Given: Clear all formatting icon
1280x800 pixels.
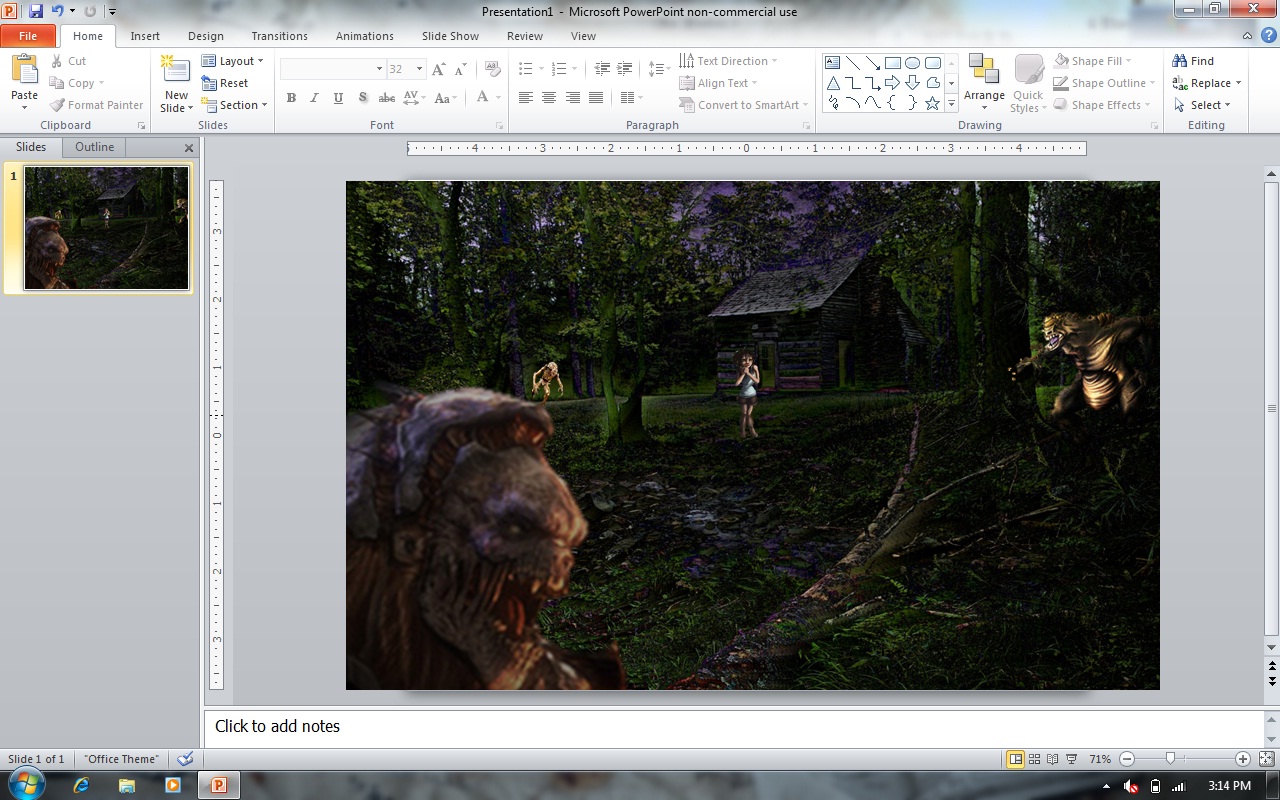Looking at the screenshot, I should click(x=492, y=69).
